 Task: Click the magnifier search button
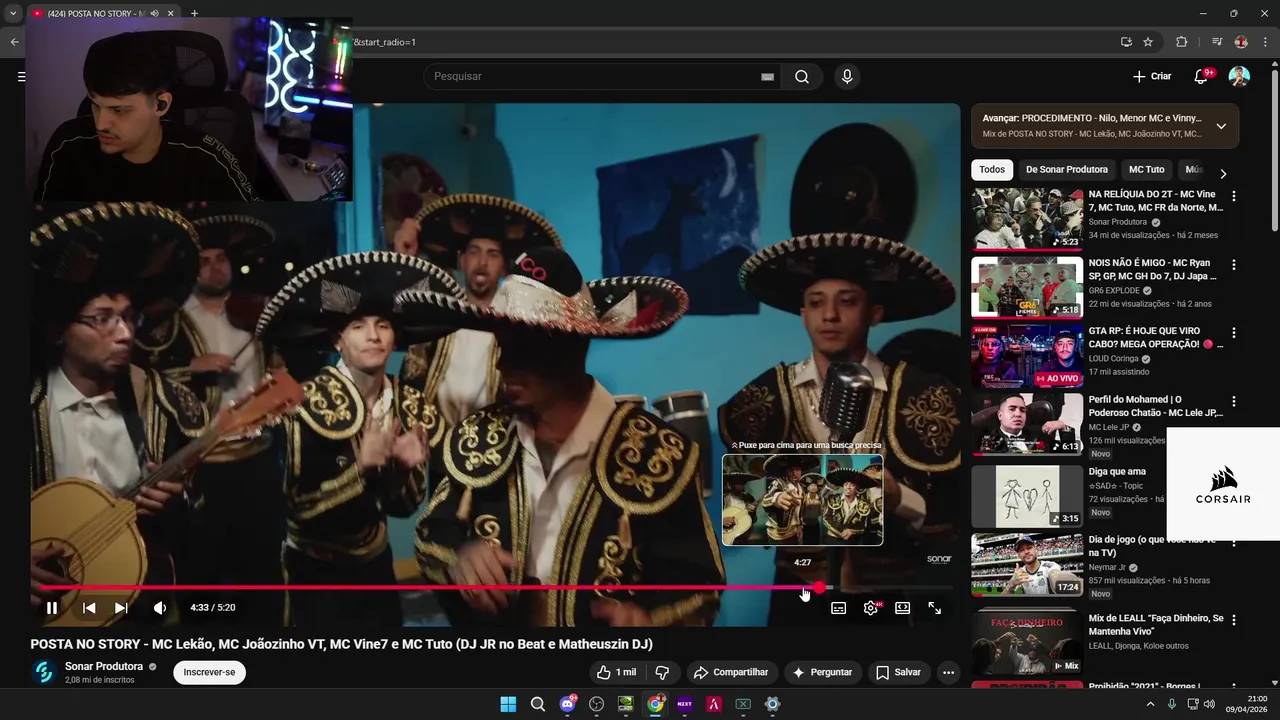pos(802,77)
